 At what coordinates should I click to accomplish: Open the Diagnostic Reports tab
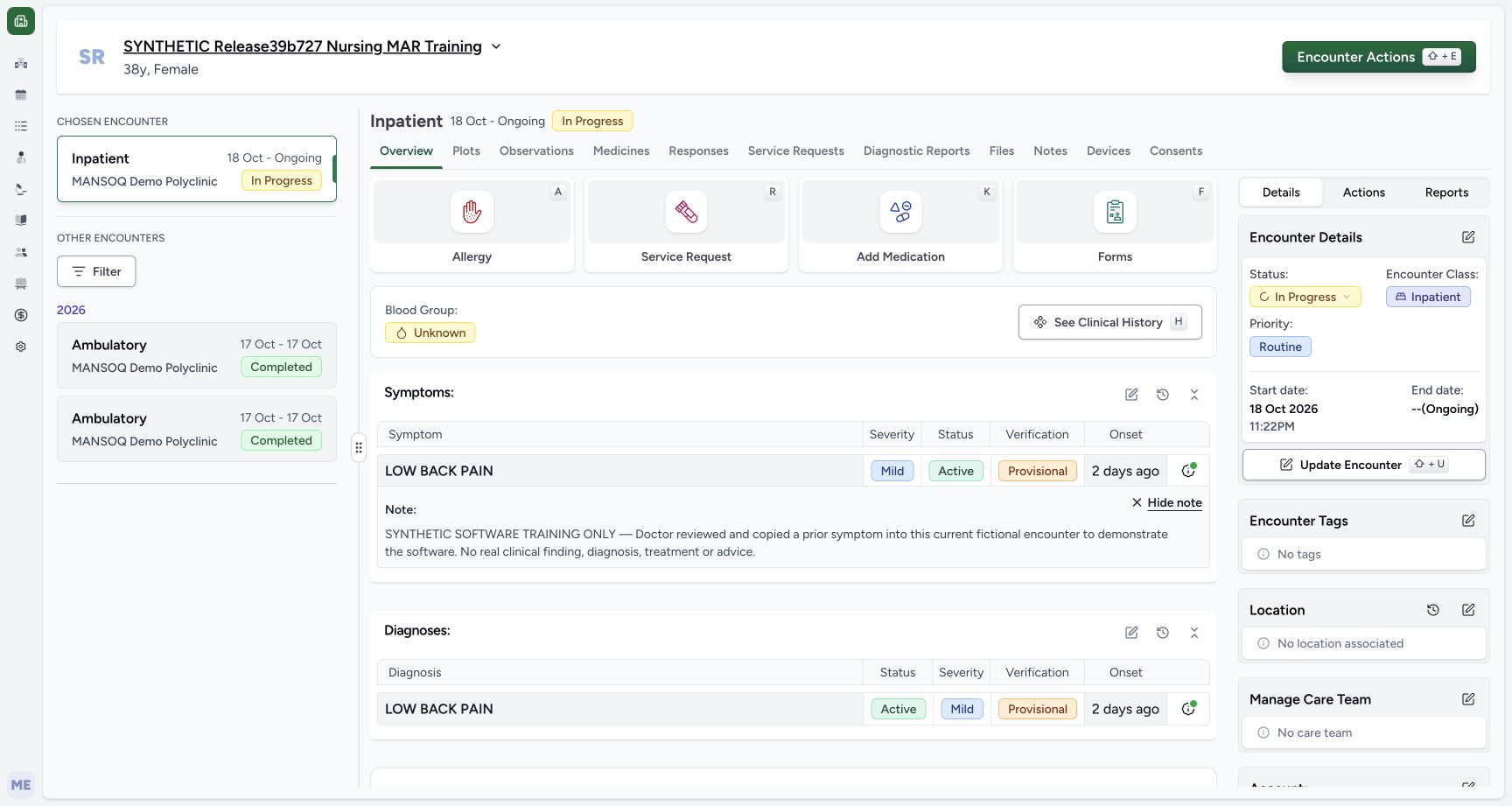coord(916,151)
